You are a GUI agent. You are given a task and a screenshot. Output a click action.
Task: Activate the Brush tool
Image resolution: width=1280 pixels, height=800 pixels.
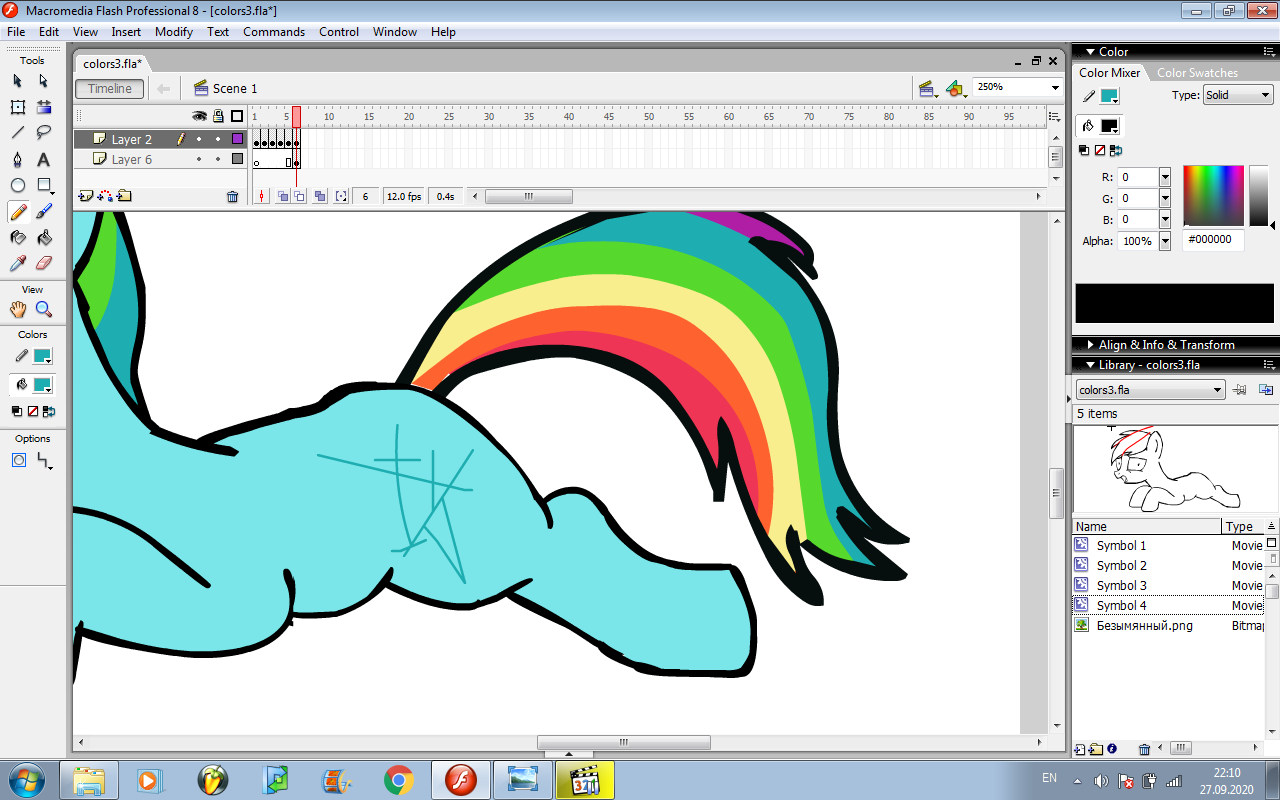click(x=44, y=212)
